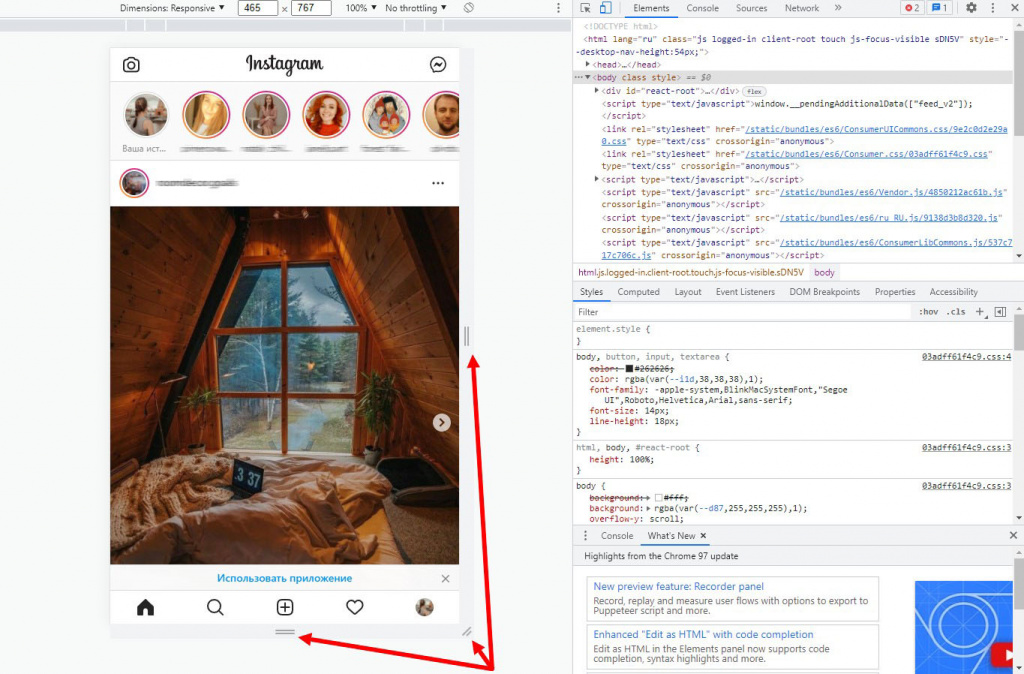Open the No throttling dropdown

415,8
